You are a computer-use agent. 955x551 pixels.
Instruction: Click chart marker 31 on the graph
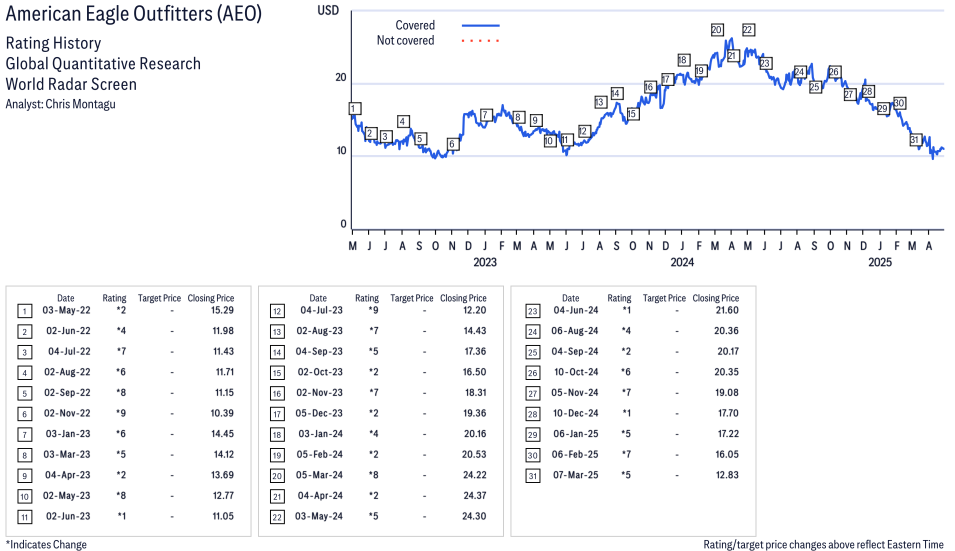pos(915,139)
